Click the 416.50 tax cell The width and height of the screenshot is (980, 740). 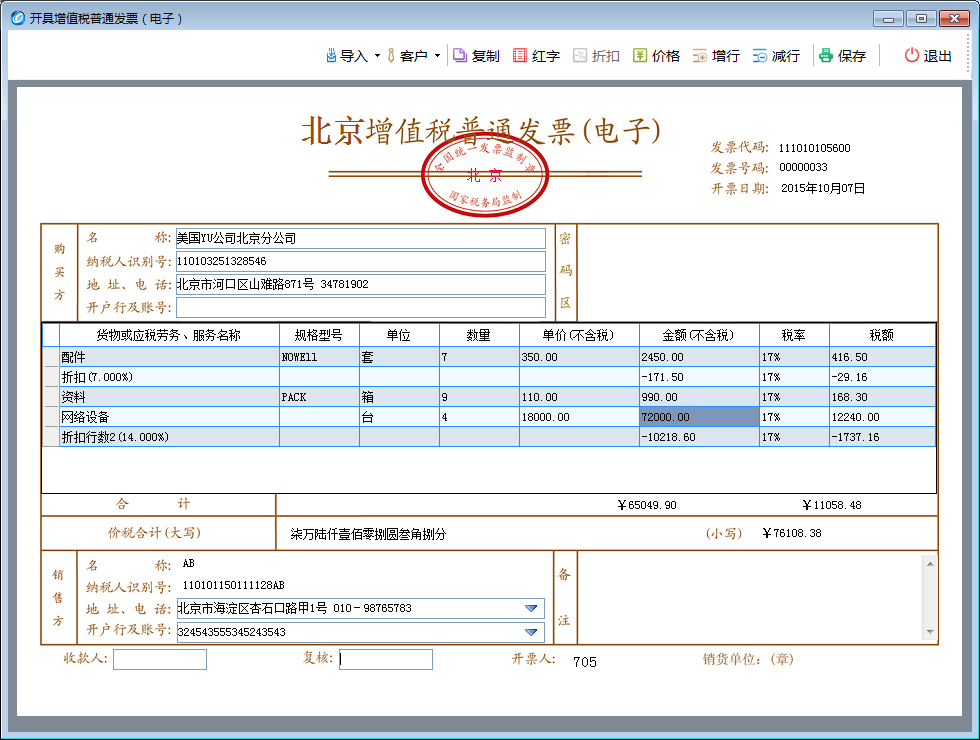coord(882,357)
